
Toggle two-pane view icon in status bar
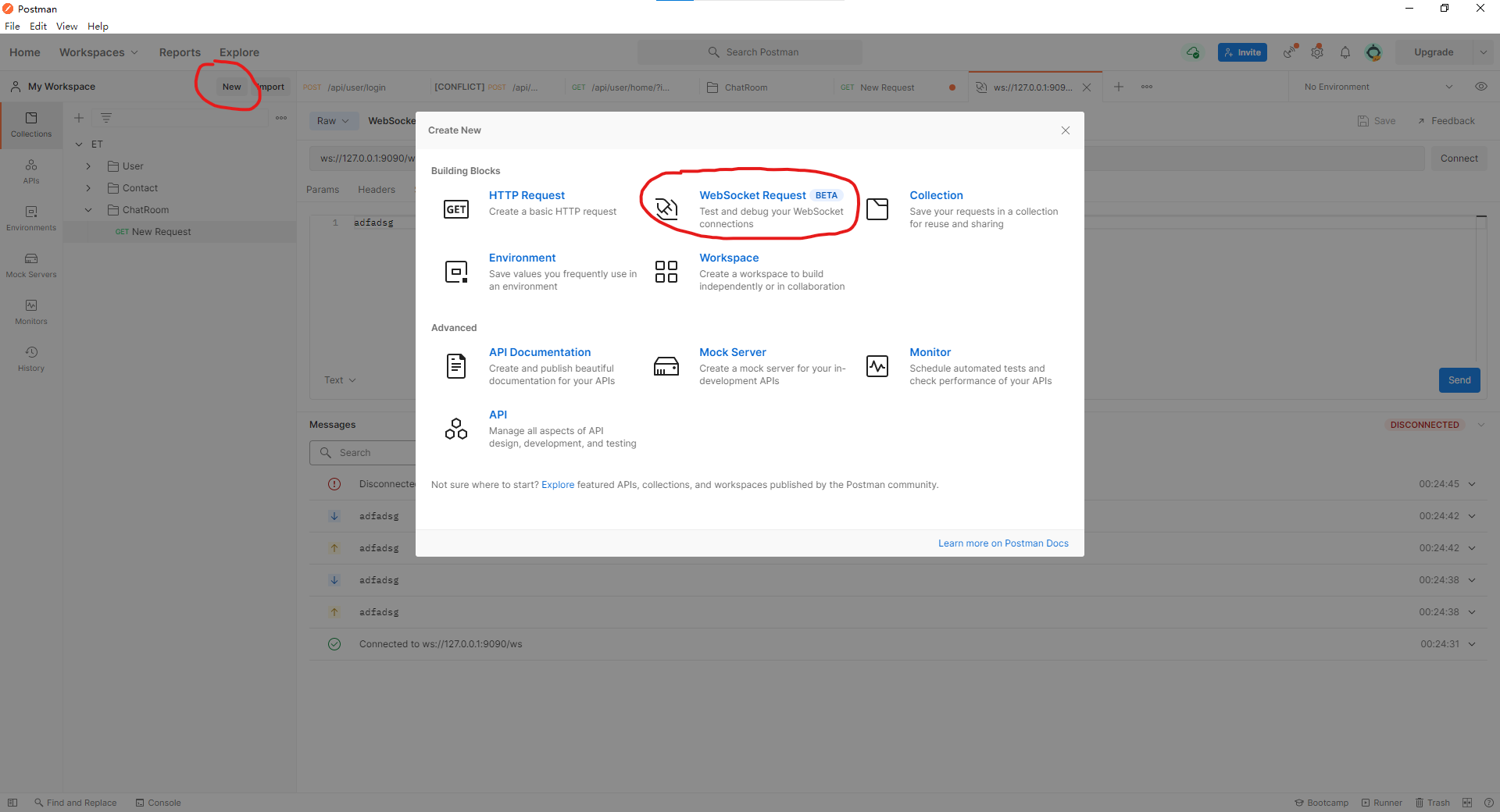pos(1467,803)
